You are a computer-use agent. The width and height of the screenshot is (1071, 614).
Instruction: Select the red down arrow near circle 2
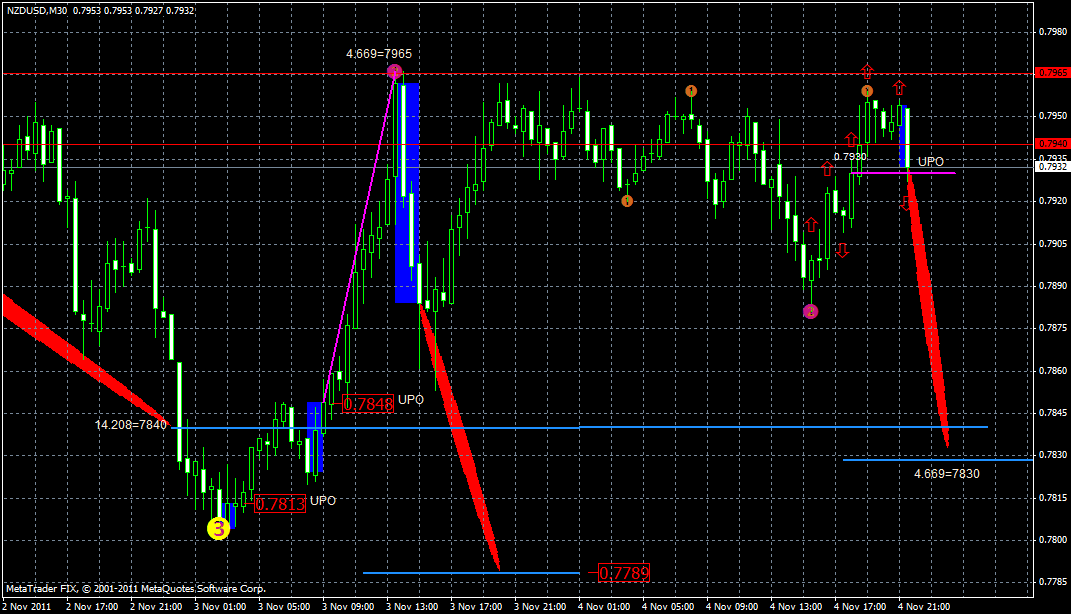click(x=843, y=250)
